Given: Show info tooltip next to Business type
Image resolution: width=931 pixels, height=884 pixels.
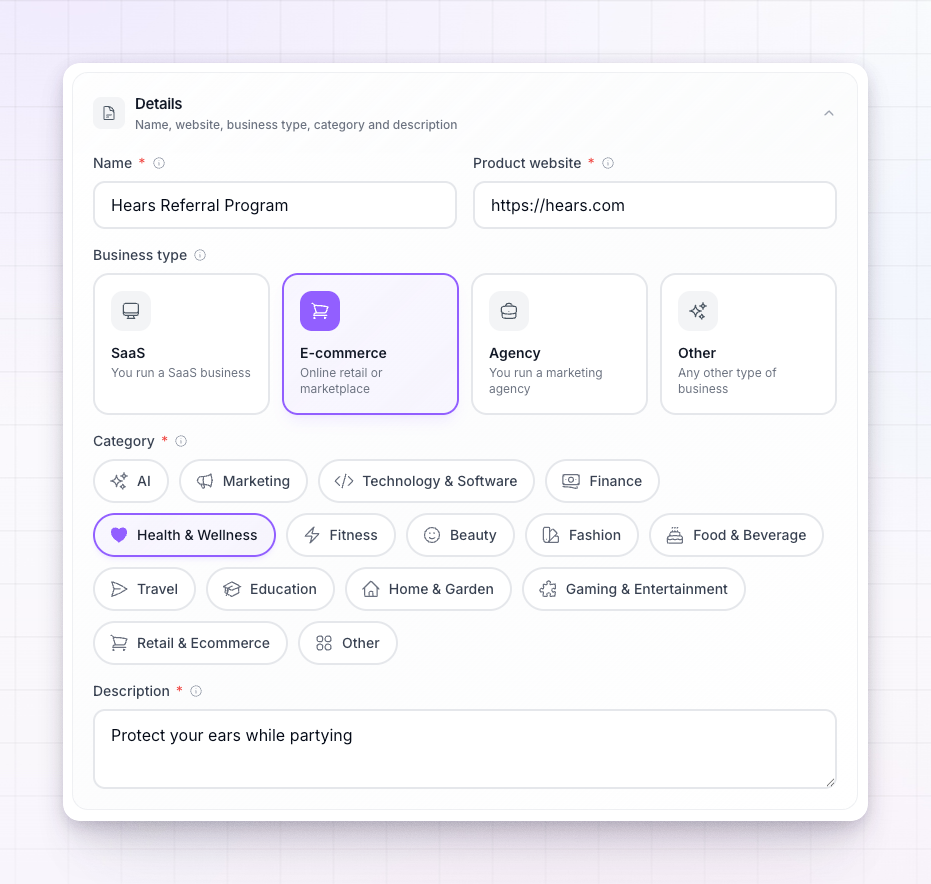Looking at the screenshot, I should pos(200,255).
